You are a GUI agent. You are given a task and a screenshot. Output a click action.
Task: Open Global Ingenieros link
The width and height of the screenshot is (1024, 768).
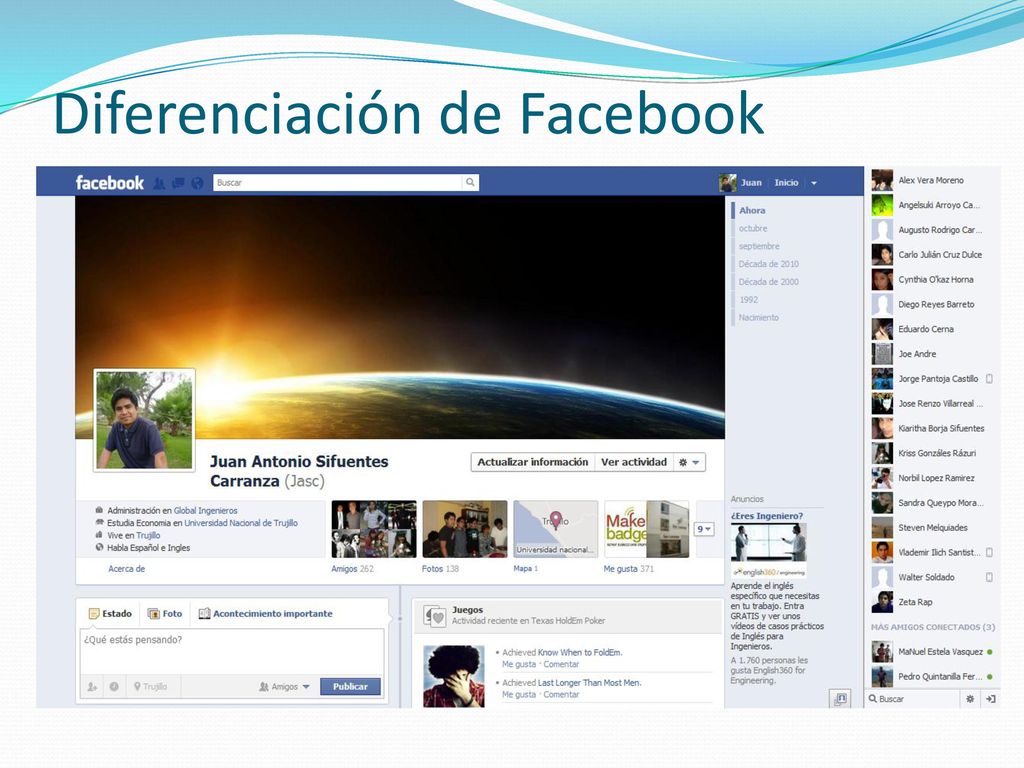[205, 511]
